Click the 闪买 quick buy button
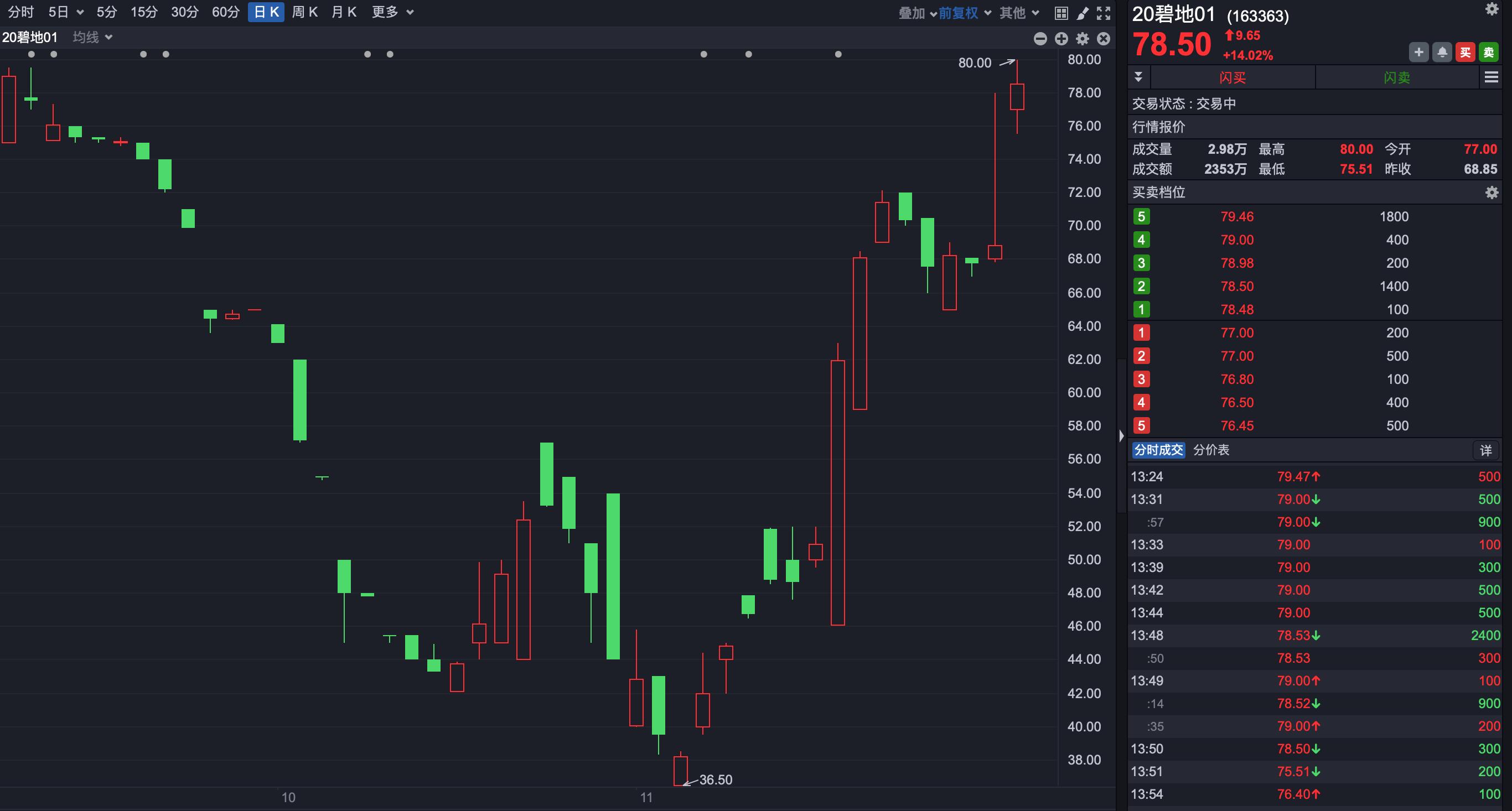1512x811 pixels. tap(1233, 77)
